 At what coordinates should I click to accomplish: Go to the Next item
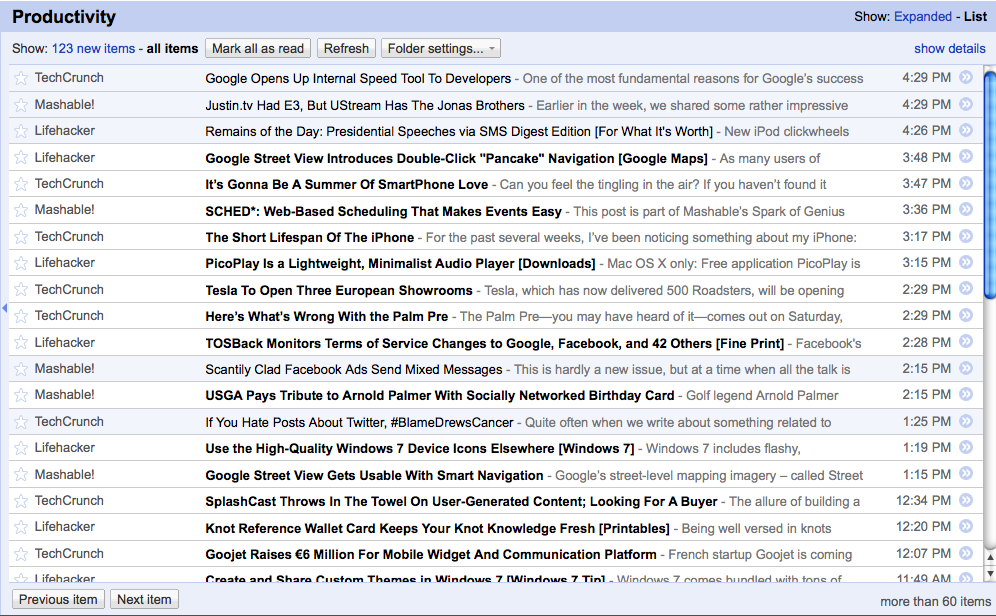(x=144, y=599)
